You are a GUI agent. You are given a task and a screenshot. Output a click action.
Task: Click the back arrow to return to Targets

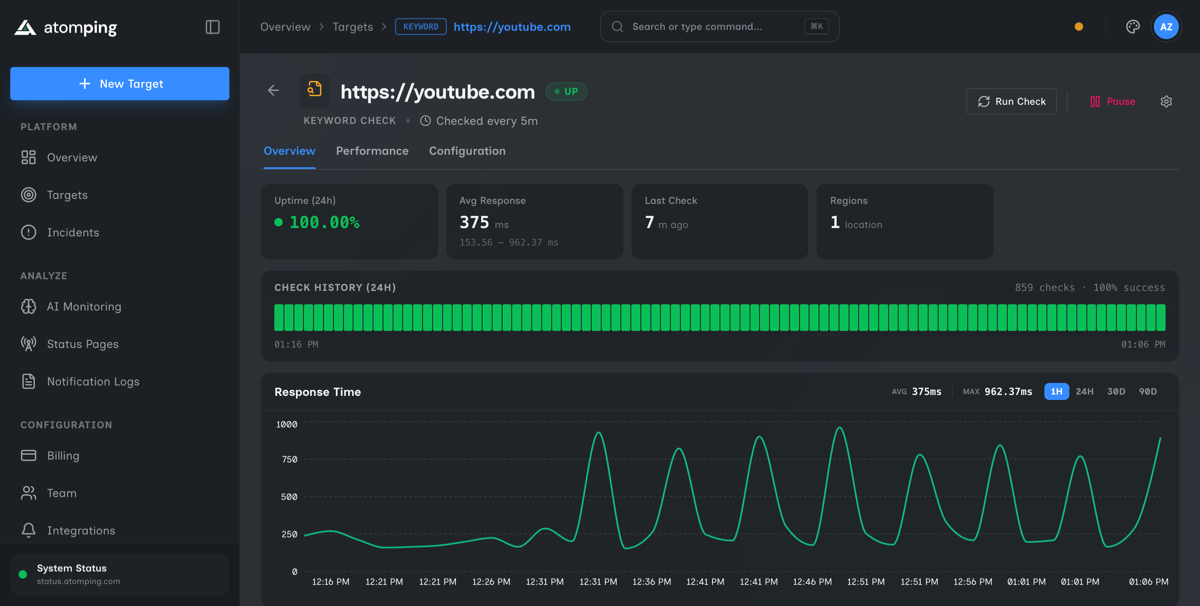(272, 90)
